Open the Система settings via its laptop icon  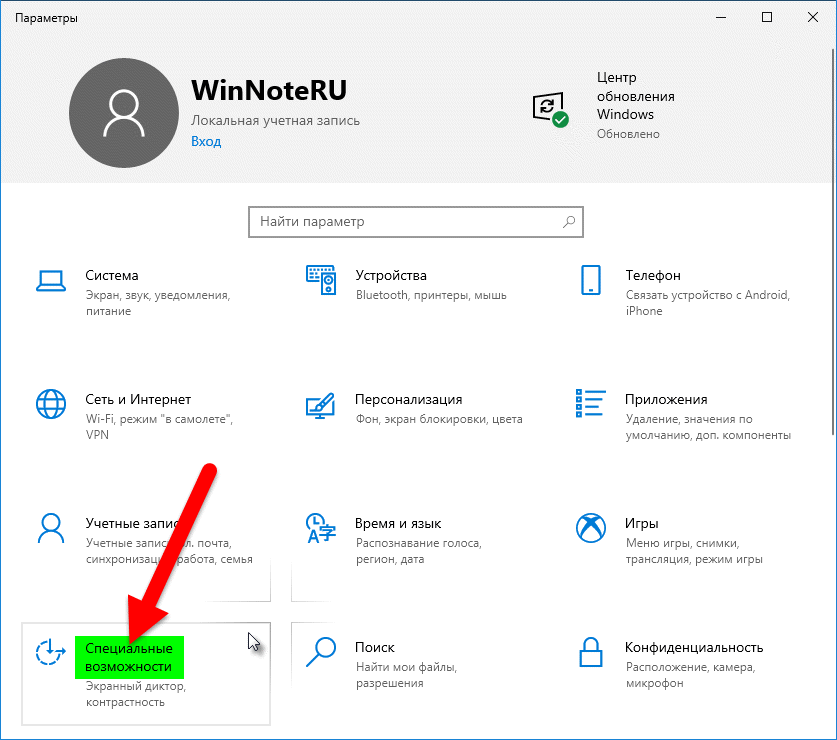(x=50, y=280)
